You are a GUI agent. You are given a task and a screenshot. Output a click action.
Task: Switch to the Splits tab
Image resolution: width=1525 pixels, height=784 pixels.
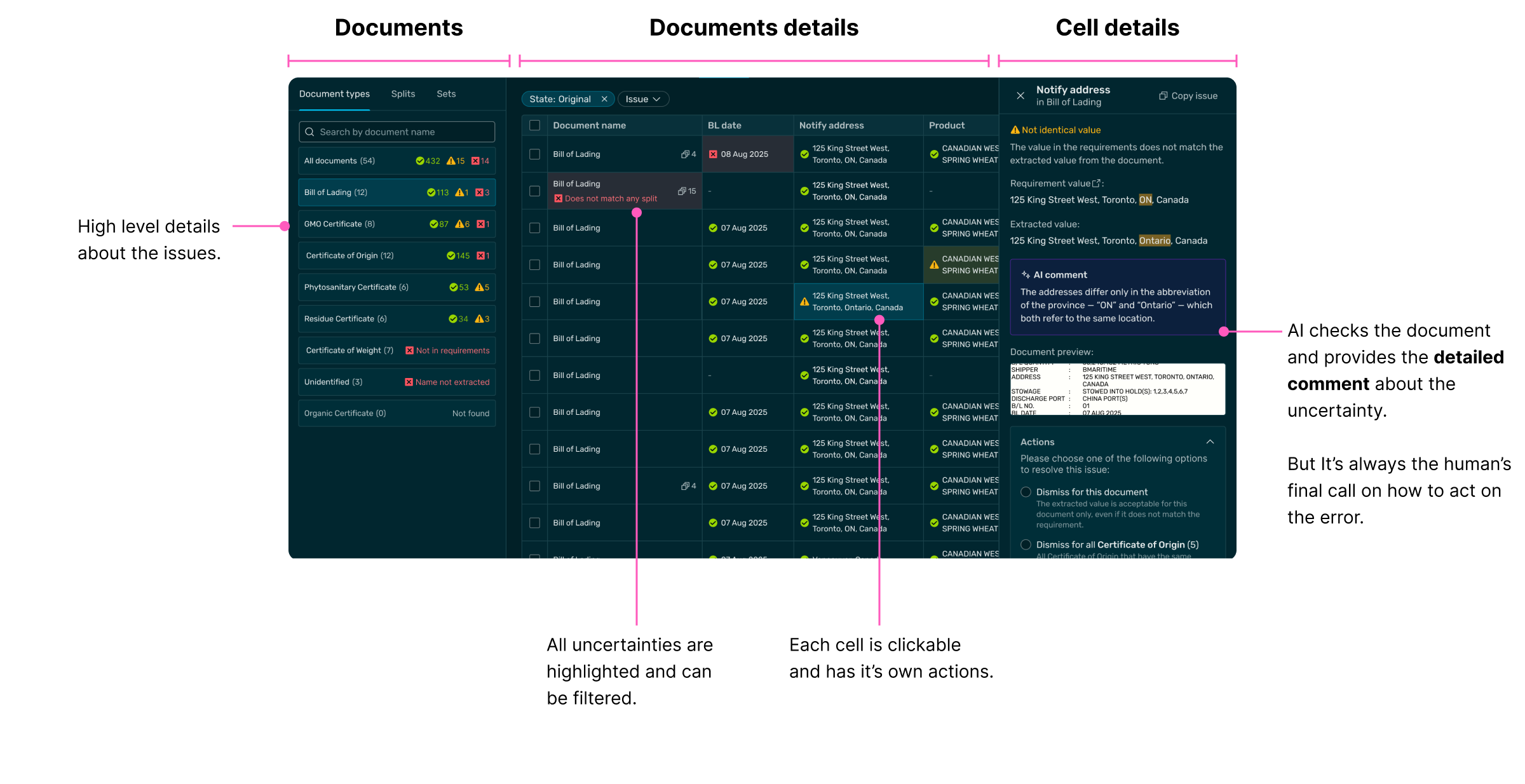[403, 94]
